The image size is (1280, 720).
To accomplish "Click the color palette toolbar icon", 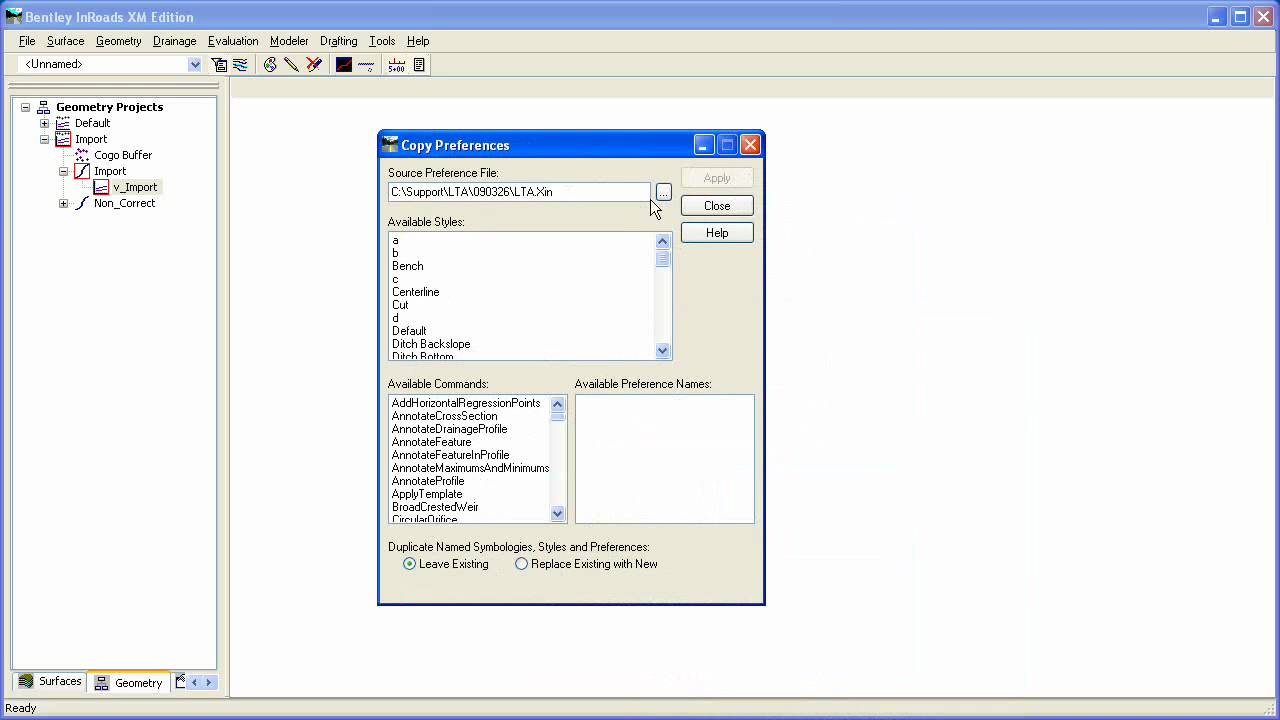I will coord(270,64).
